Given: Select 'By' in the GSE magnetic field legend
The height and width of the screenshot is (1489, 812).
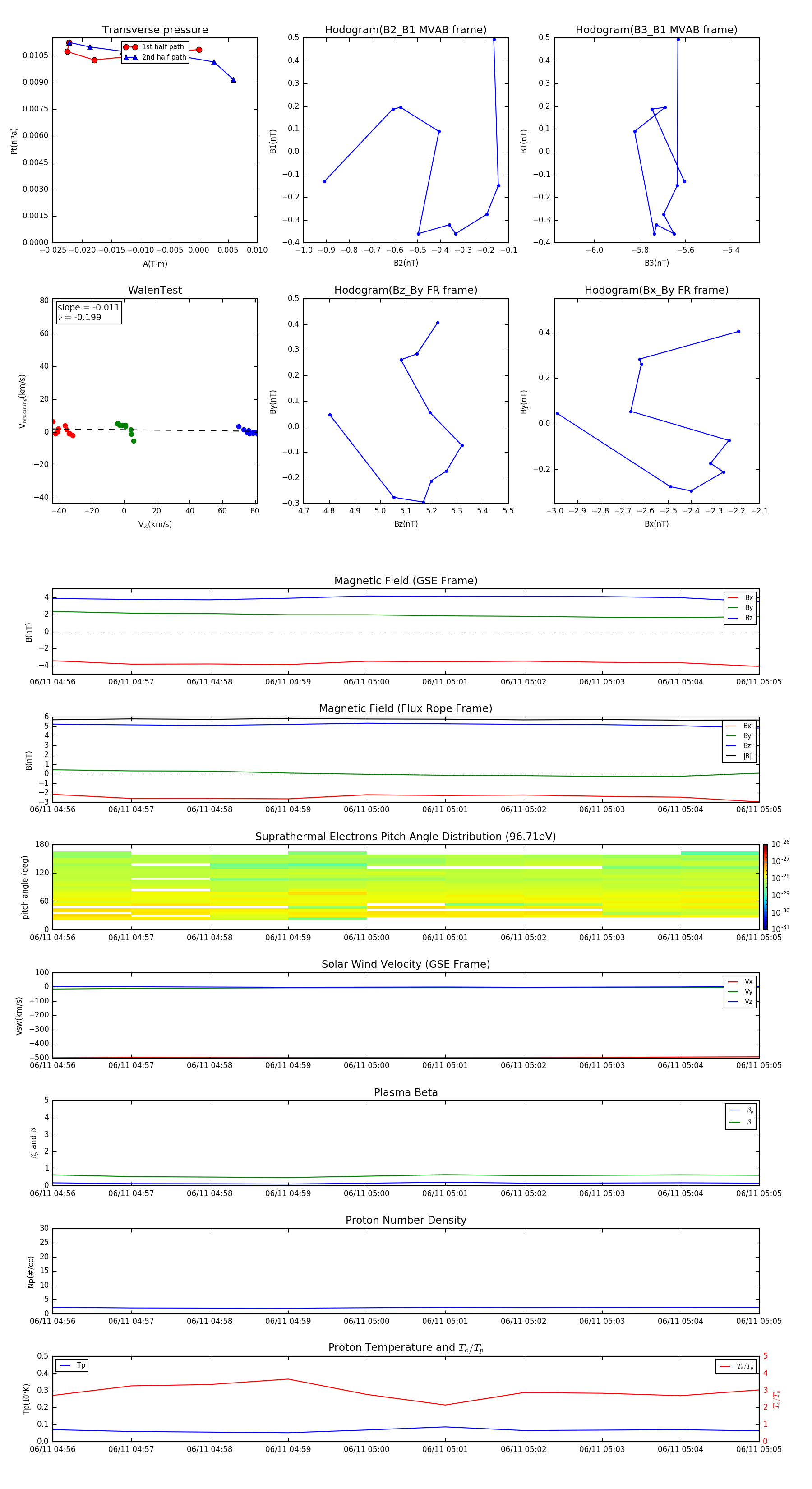Looking at the screenshot, I should (740, 607).
